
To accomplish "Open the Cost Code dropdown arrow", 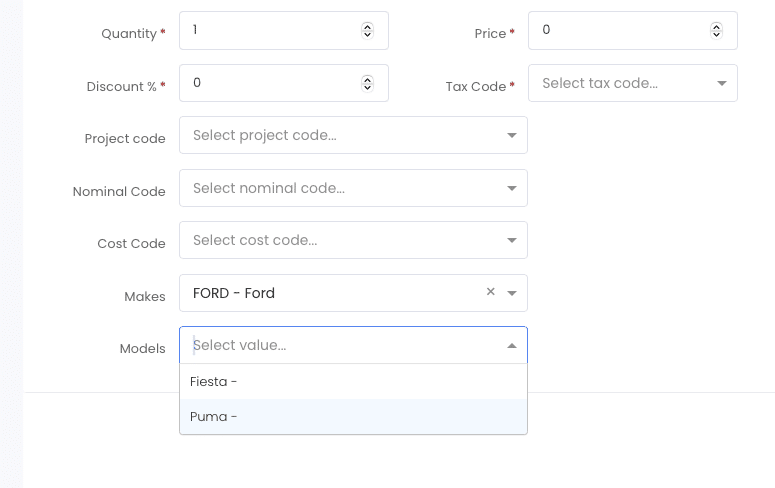I will (x=512, y=240).
